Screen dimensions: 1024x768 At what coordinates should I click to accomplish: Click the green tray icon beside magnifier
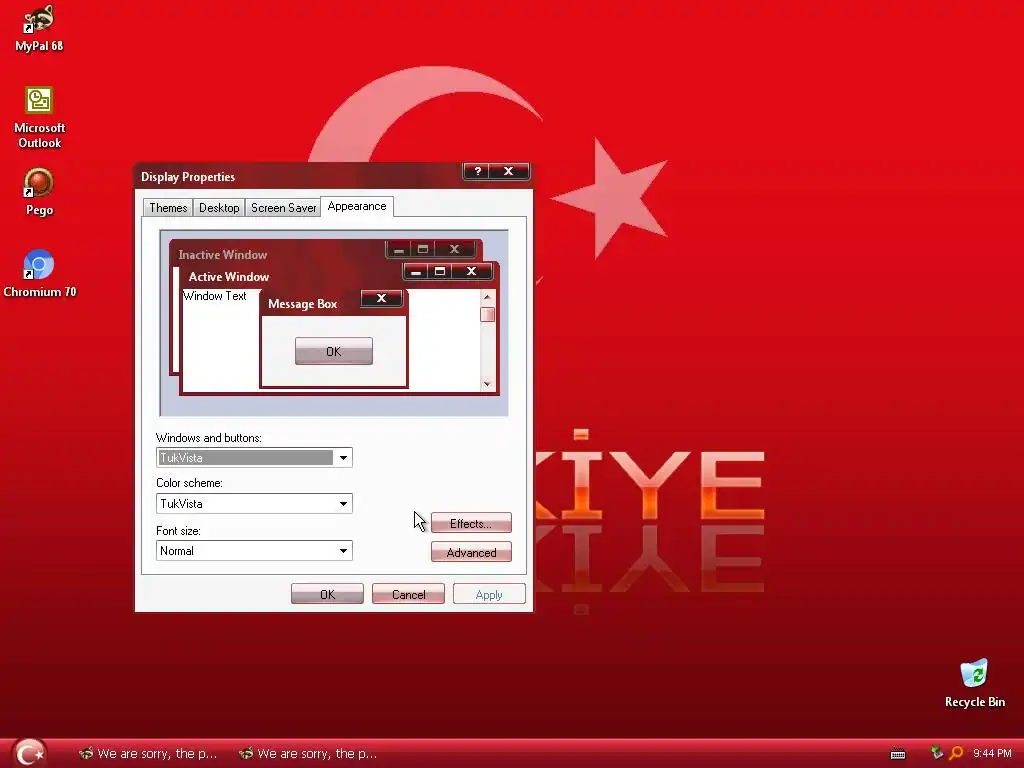[937, 753]
